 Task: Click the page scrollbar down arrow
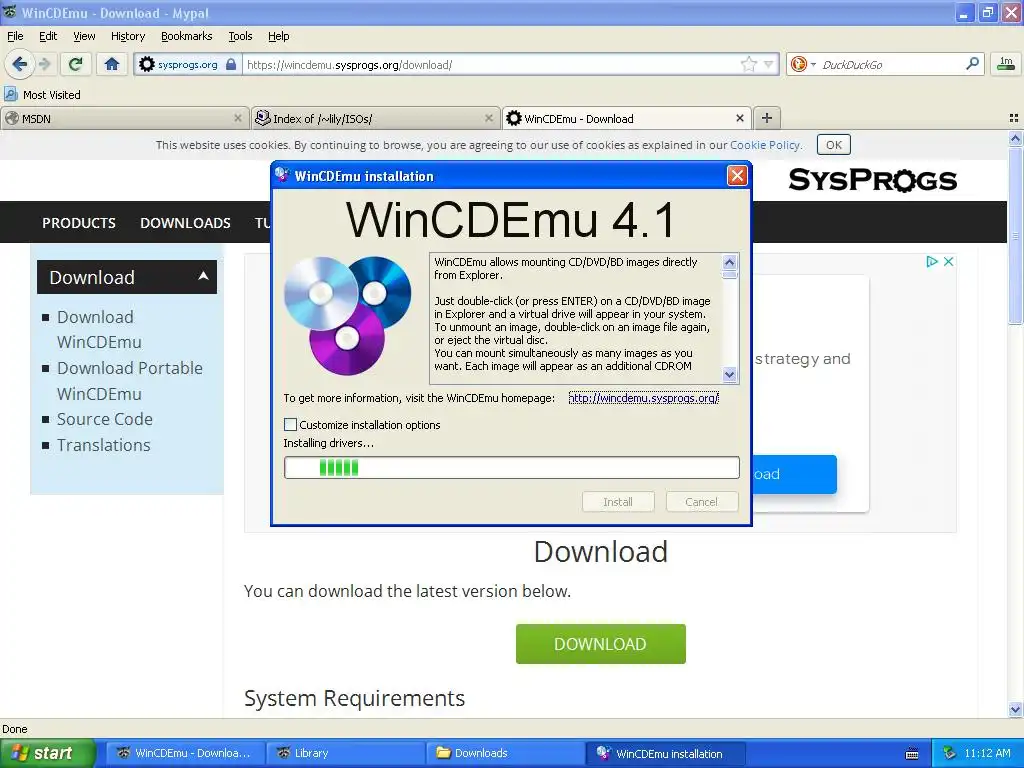(x=1015, y=709)
